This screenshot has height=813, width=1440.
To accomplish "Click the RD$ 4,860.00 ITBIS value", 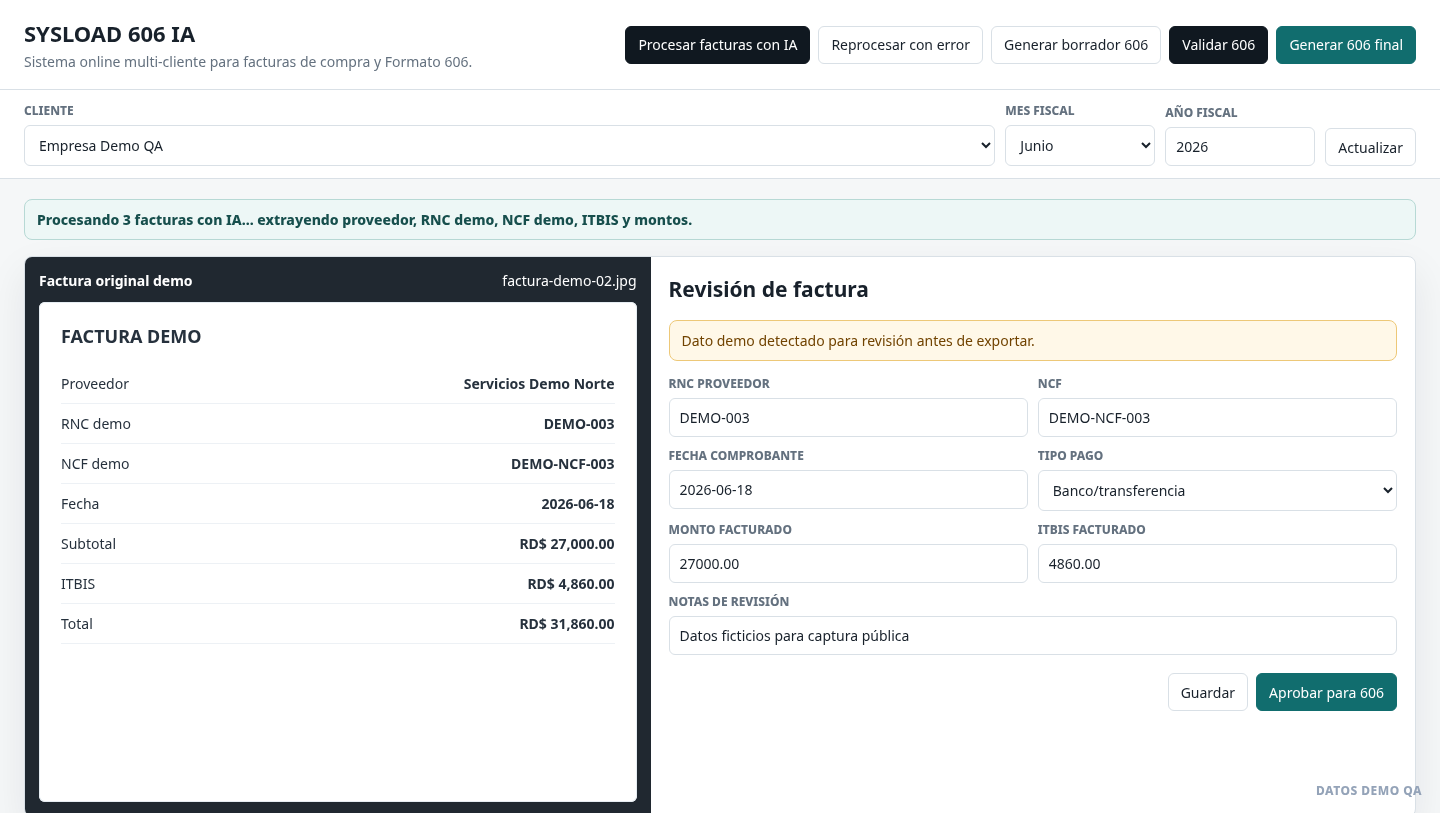I will (x=571, y=584).
